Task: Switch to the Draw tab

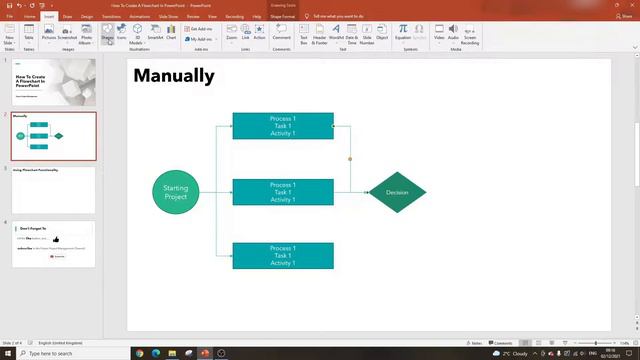Action: click(x=67, y=17)
